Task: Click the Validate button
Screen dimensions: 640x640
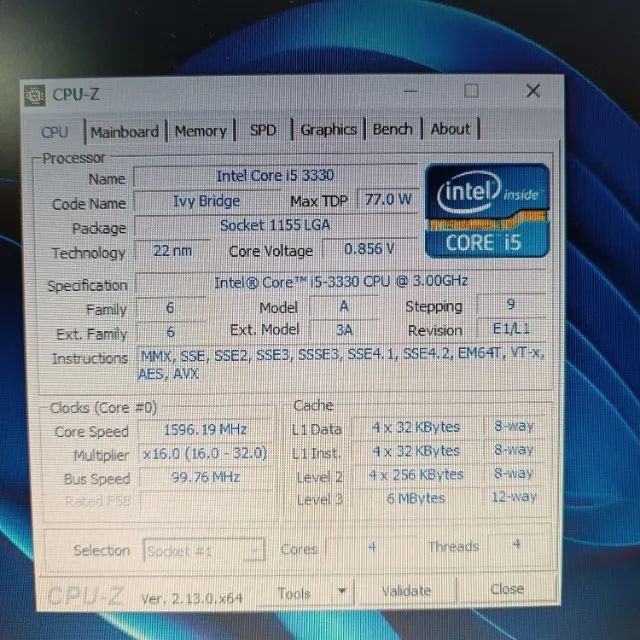Action: click(x=406, y=591)
